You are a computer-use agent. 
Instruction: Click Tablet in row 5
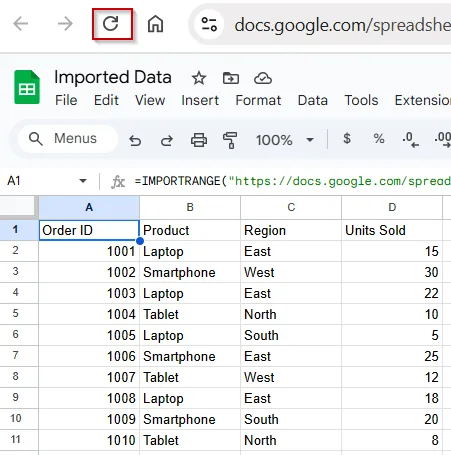click(190, 314)
